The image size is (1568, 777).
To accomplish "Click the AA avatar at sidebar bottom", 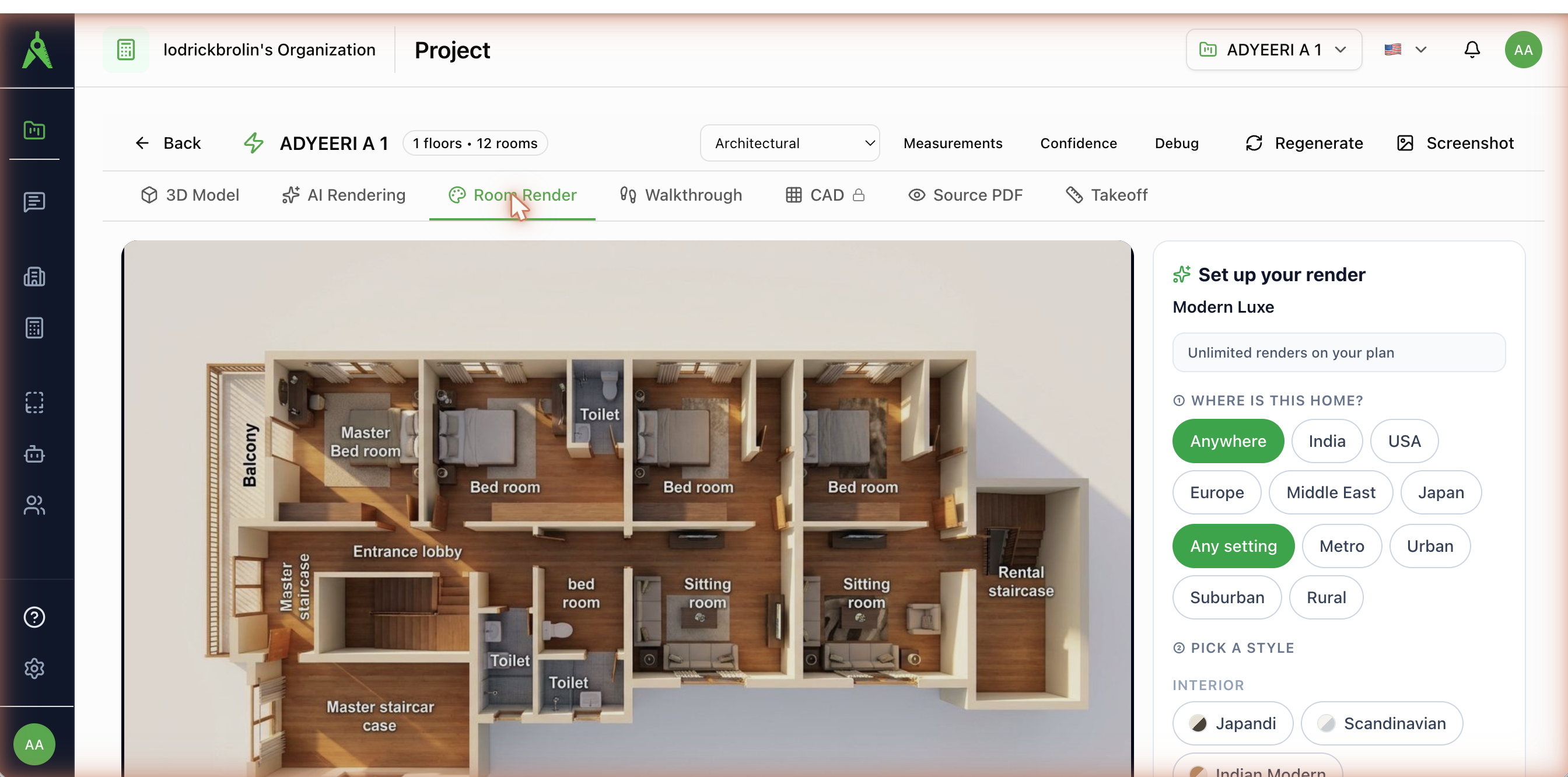I will 34,744.
